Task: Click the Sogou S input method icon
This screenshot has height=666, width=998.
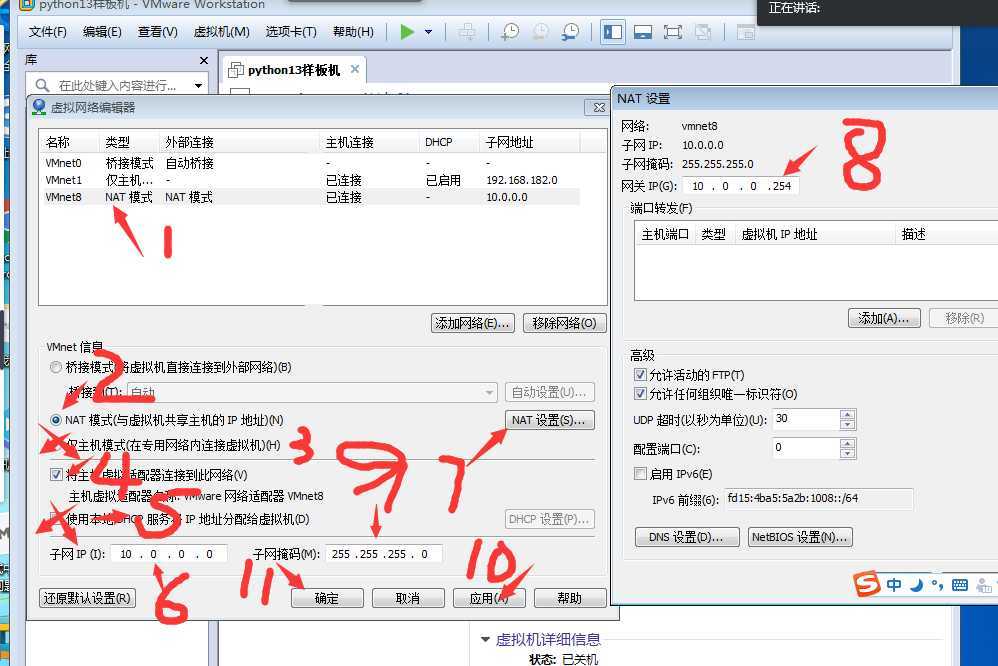Action: 867,583
